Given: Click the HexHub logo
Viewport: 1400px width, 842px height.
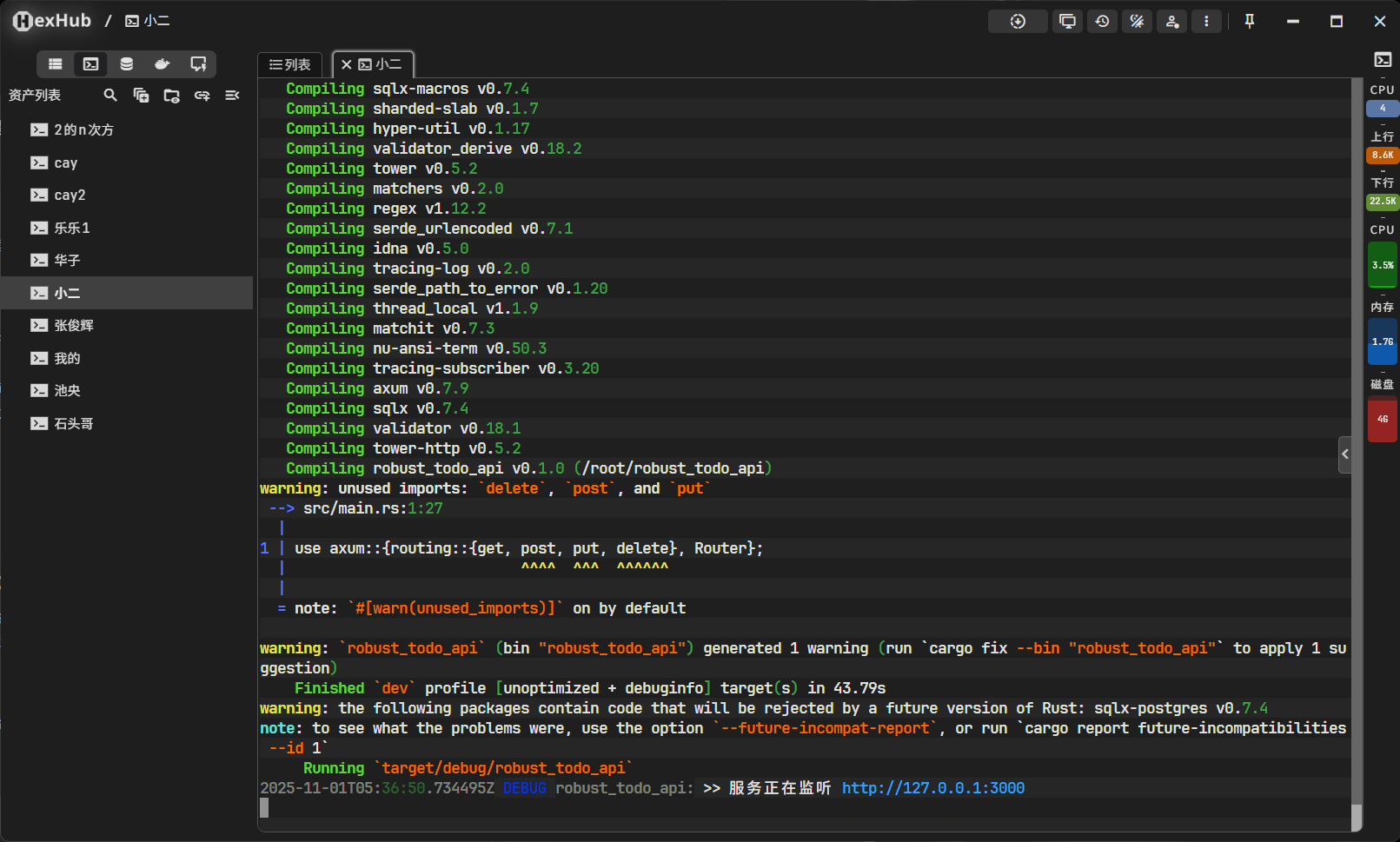Looking at the screenshot, I should click(52, 21).
